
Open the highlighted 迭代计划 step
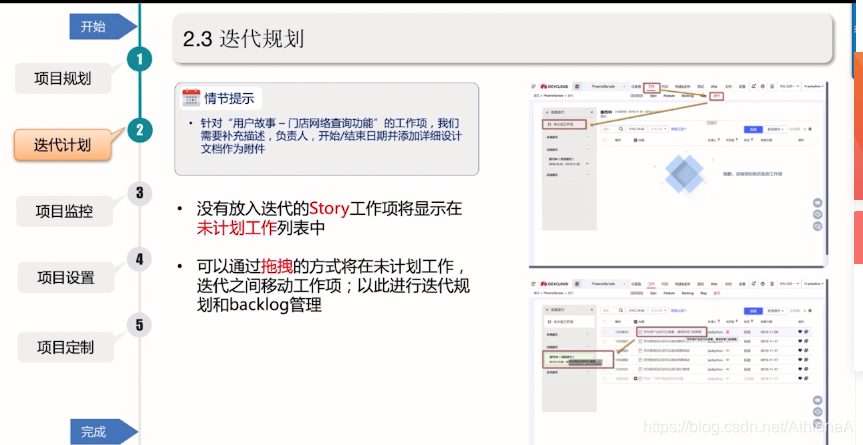pos(62,145)
